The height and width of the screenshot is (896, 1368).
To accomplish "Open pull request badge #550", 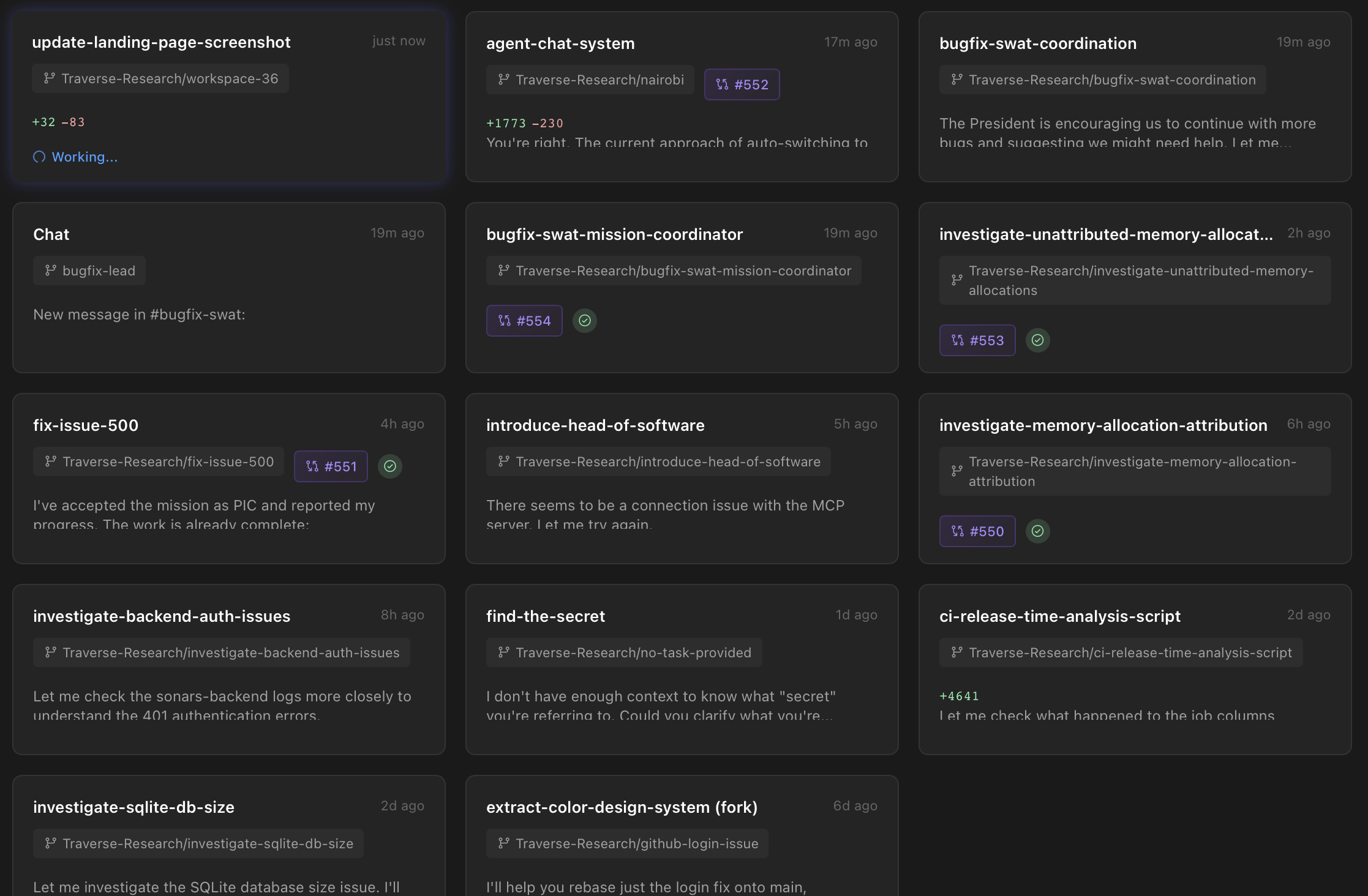I will tap(977, 531).
